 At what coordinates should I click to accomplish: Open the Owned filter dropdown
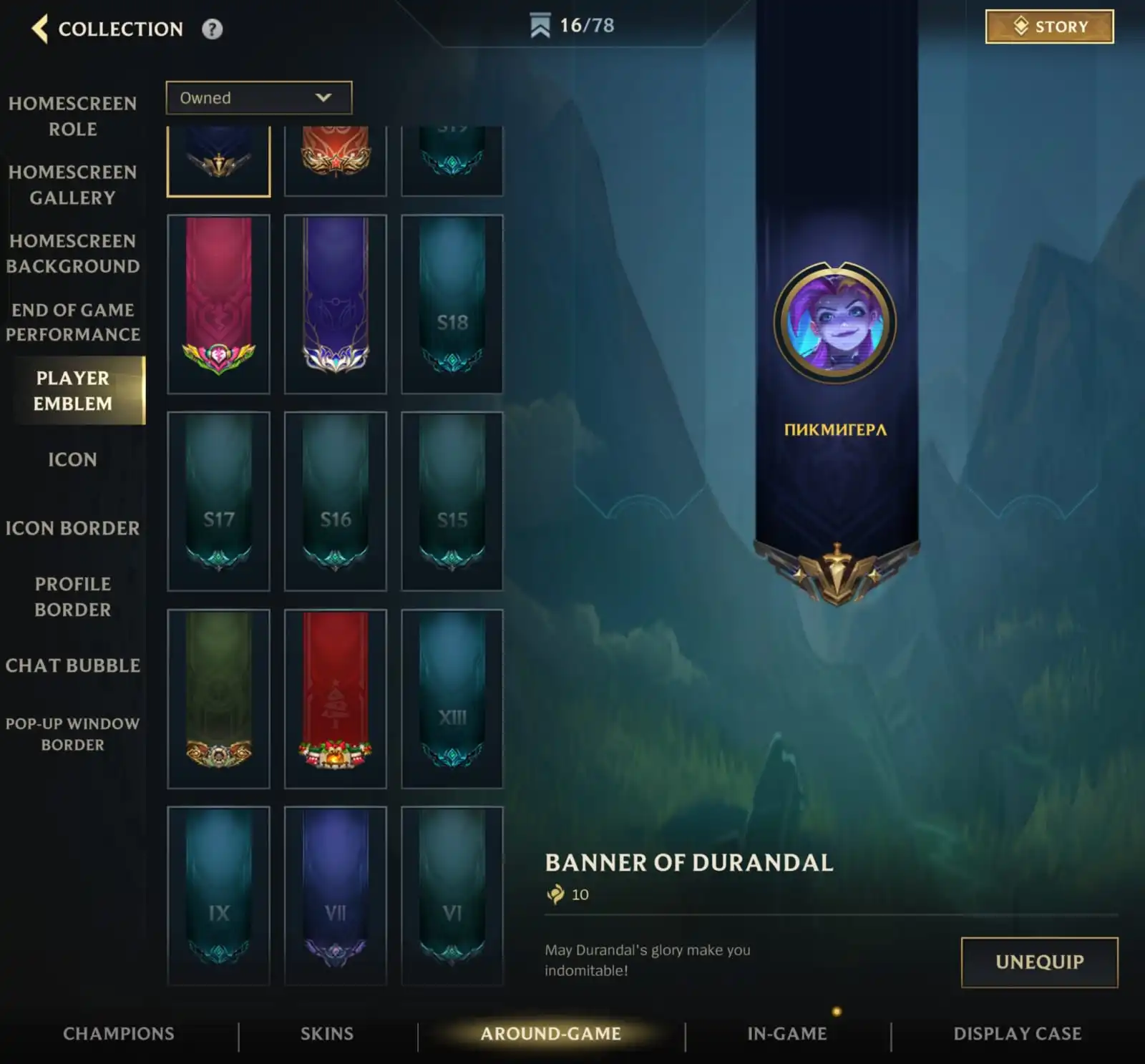pos(259,98)
